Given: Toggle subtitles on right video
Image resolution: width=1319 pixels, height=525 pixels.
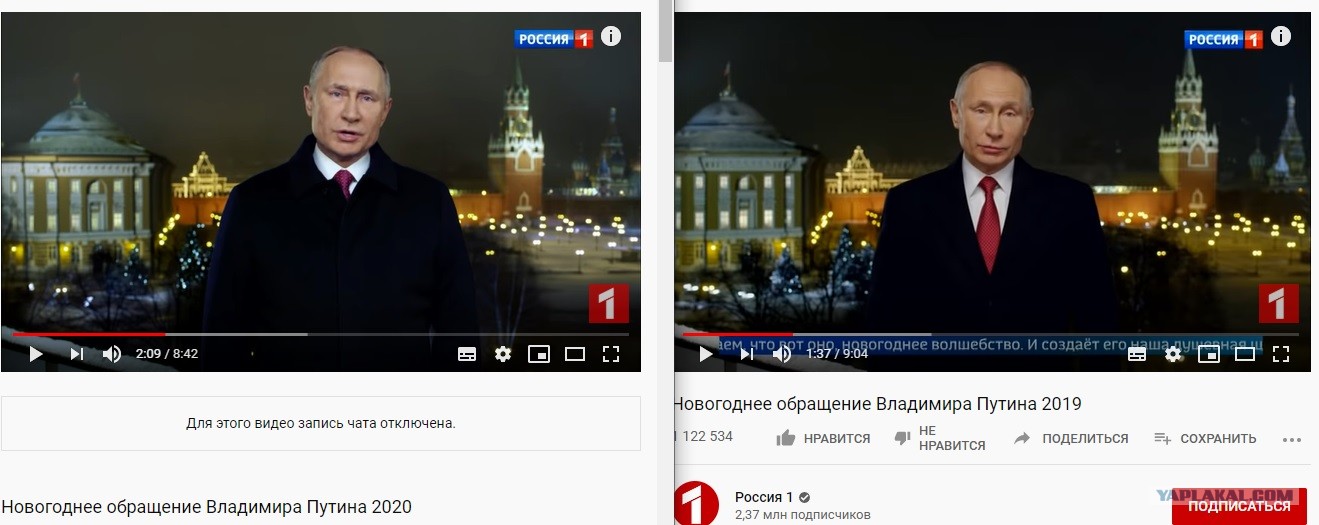Looking at the screenshot, I should pos(1137,354).
